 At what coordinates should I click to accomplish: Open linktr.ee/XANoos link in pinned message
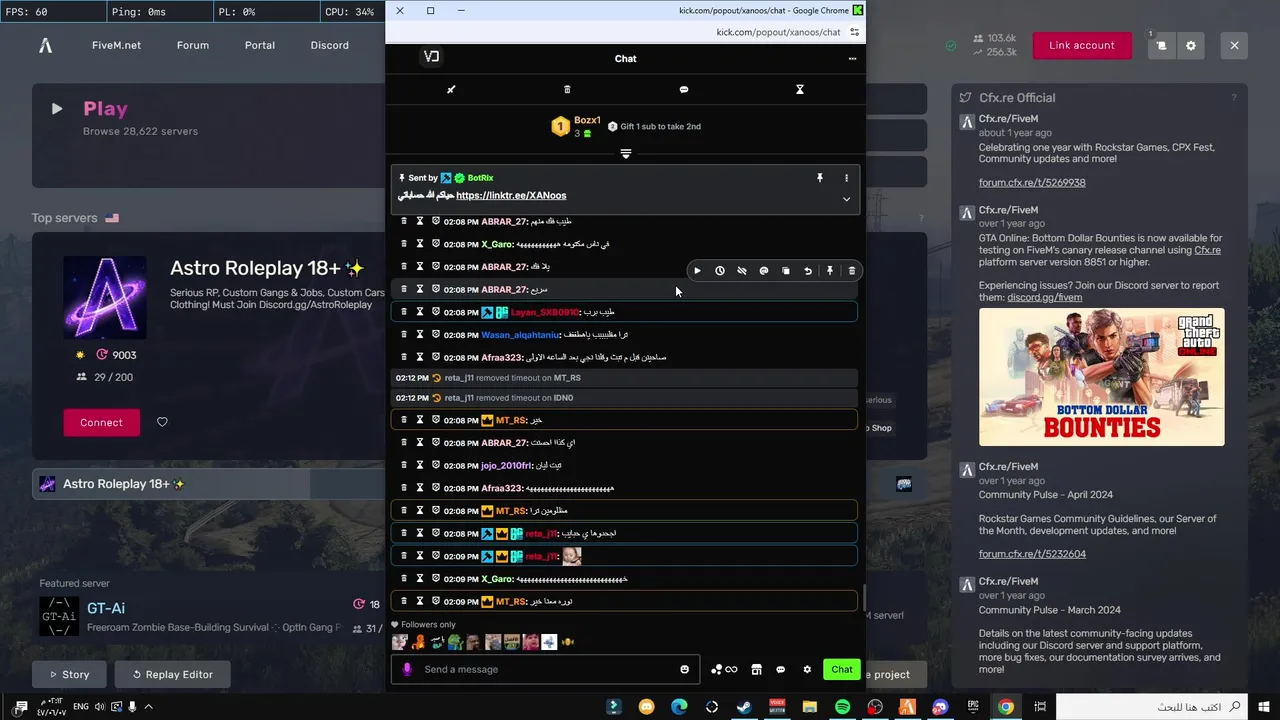[511, 196]
